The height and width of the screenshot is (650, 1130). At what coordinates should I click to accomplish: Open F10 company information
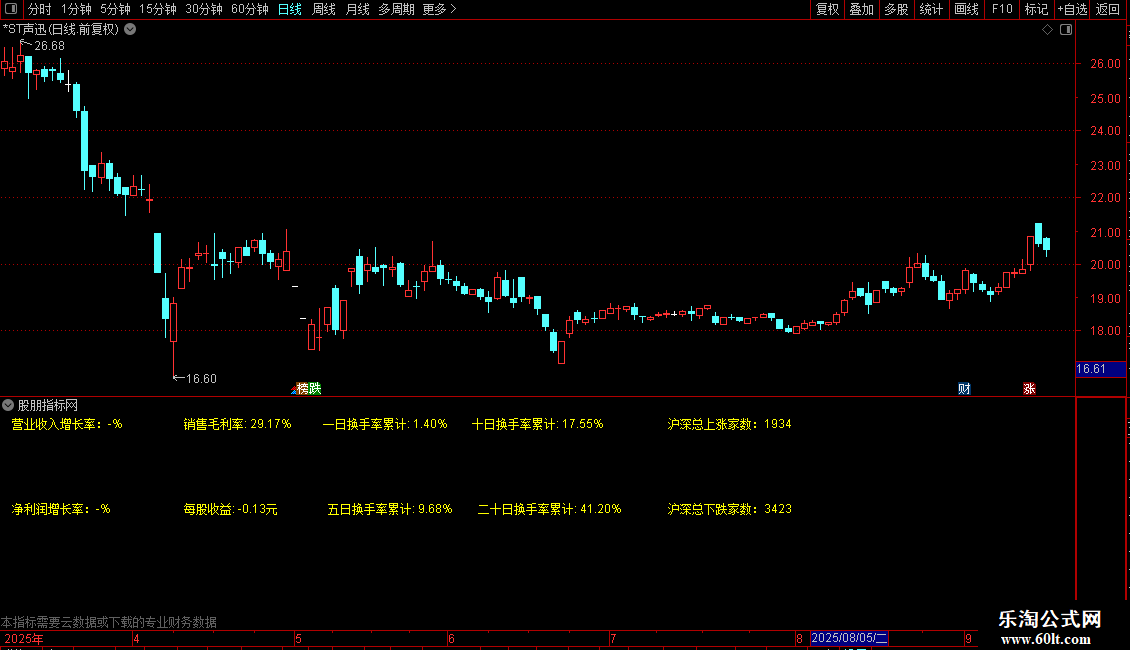pos(1002,9)
